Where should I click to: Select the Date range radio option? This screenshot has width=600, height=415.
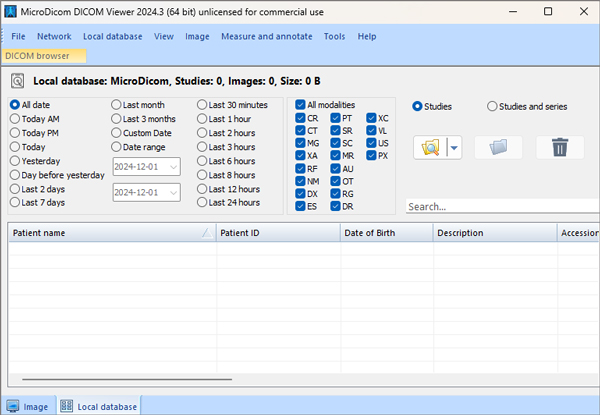click(116, 147)
